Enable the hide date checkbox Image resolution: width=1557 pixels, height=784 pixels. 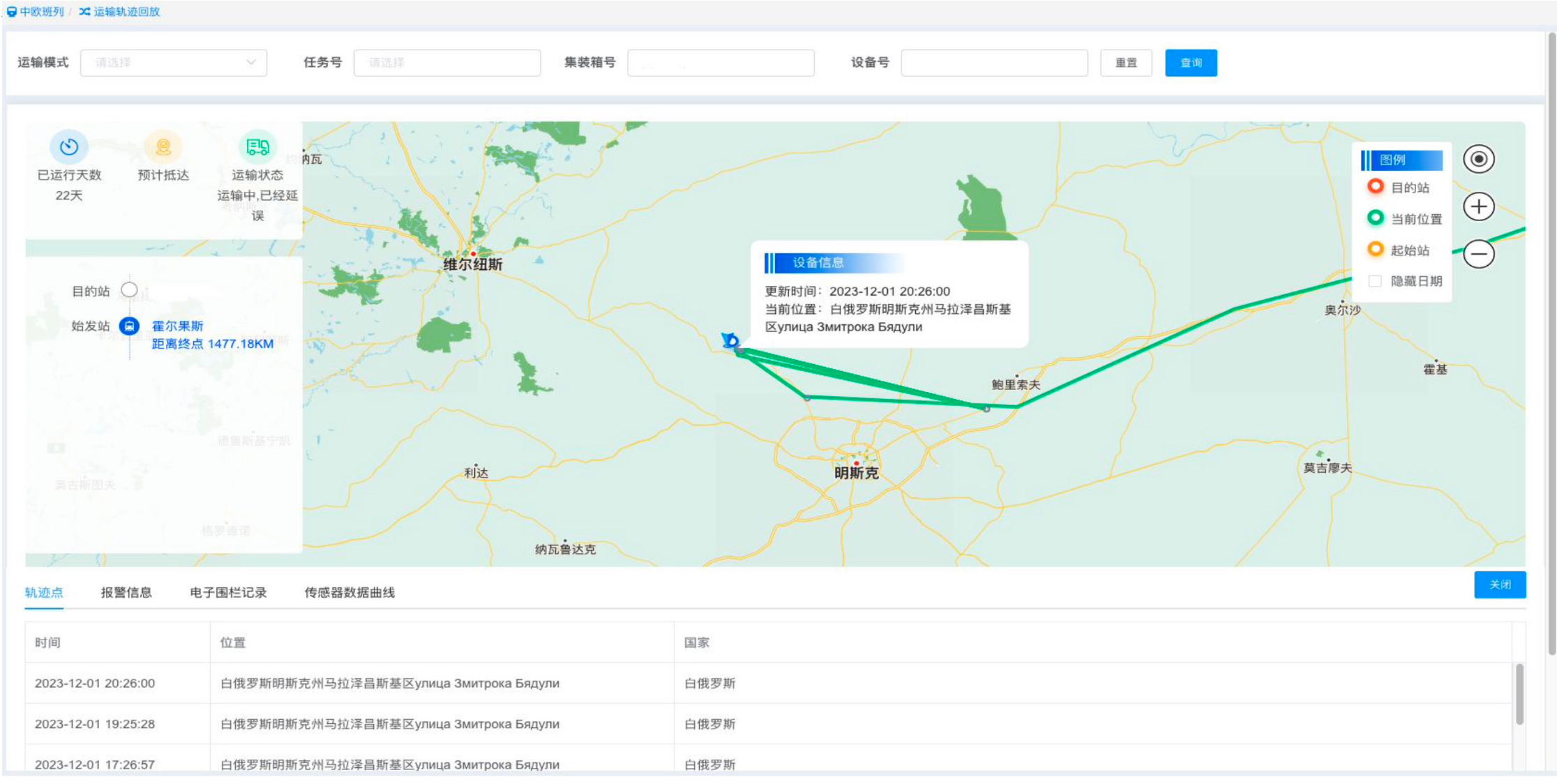coord(1375,281)
